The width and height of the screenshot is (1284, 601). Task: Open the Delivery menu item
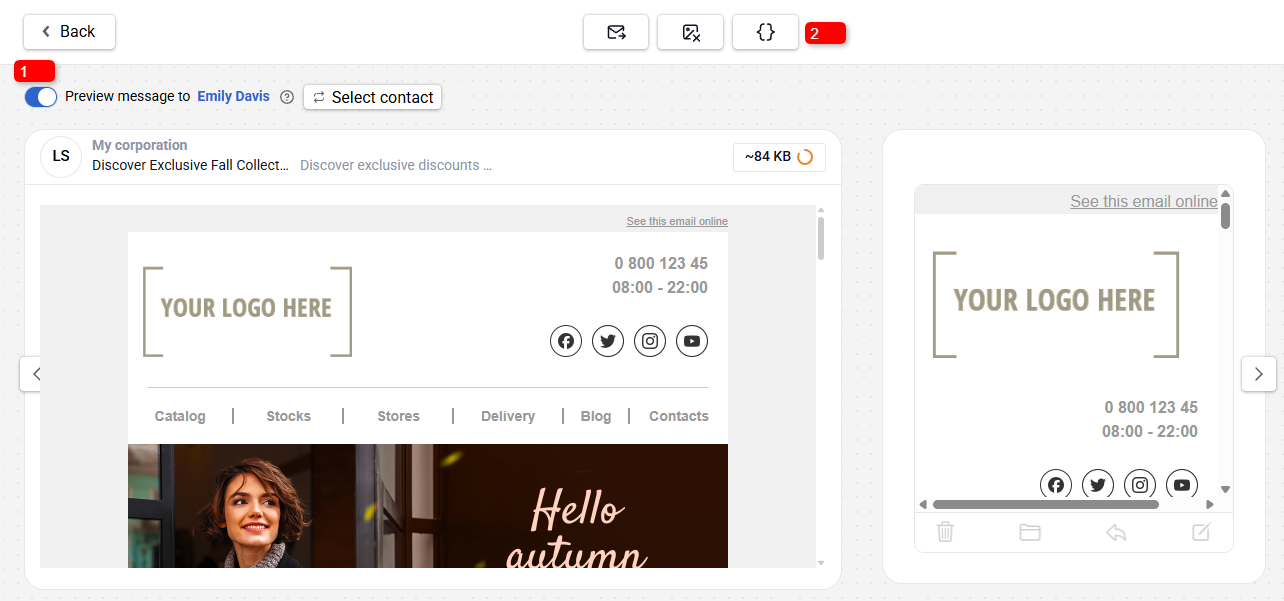click(508, 416)
